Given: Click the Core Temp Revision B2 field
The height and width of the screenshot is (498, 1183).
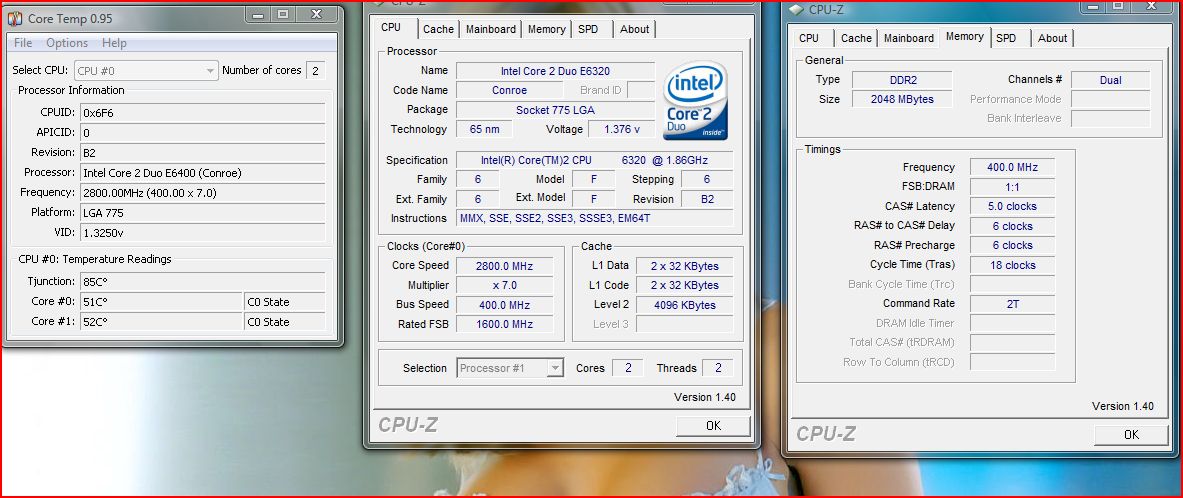Looking at the screenshot, I should [x=203, y=152].
